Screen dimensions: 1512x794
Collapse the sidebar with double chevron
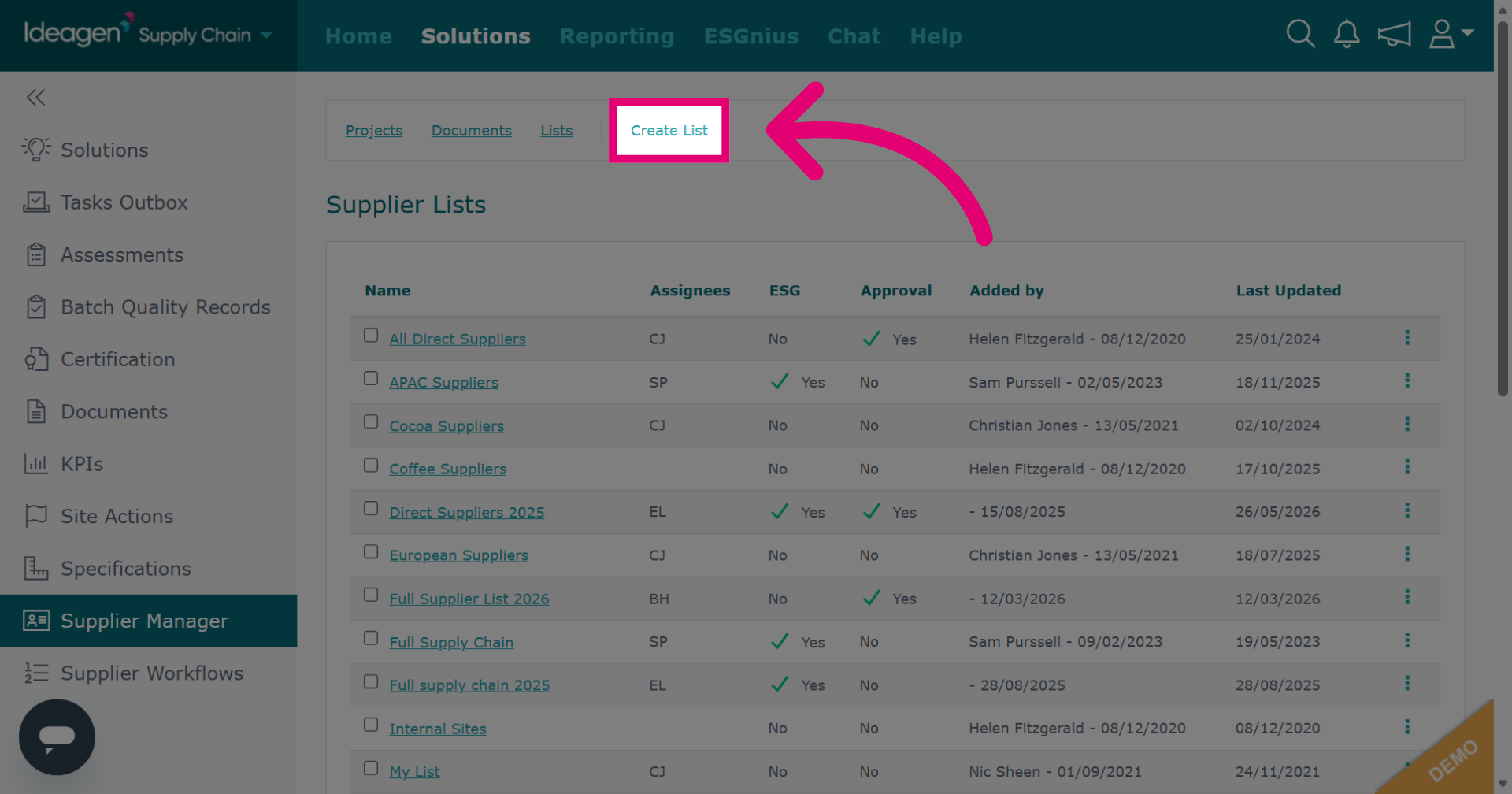[35, 97]
